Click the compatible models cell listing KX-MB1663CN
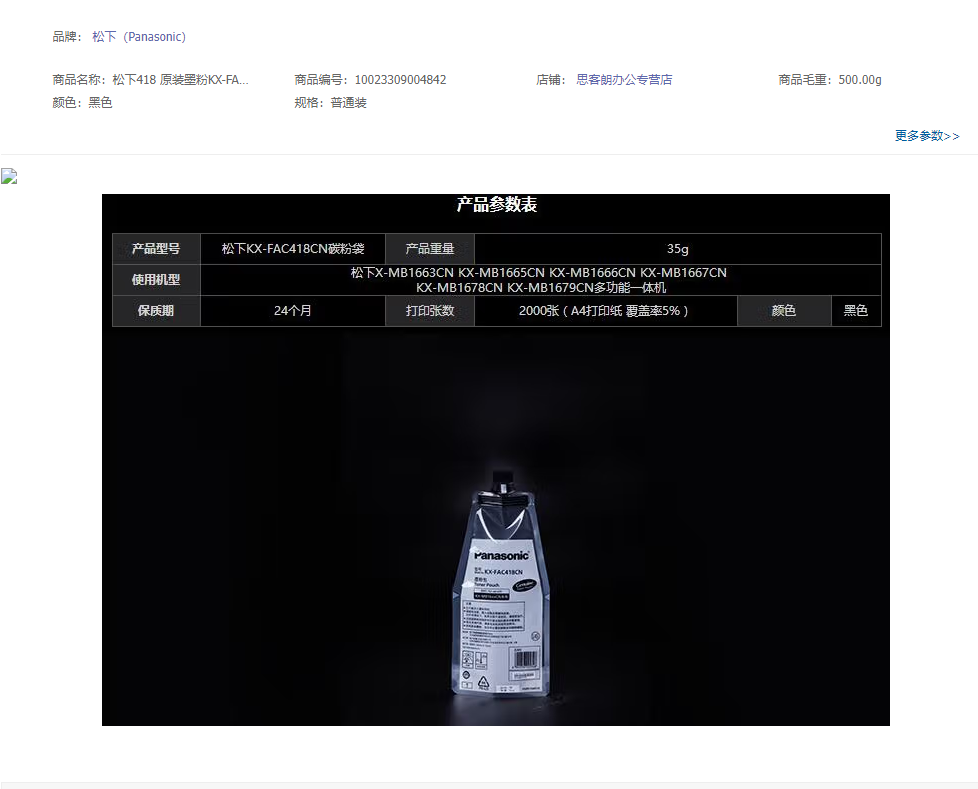This screenshot has height=789, width=978. pyautogui.click(x=540, y=280)
